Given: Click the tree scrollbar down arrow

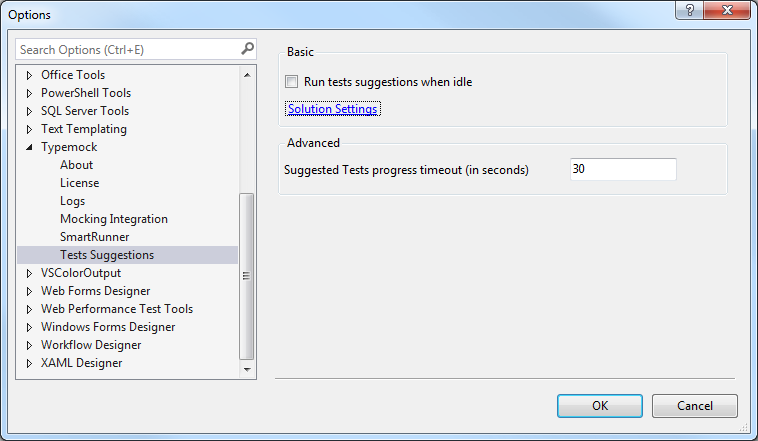Looking at the screenshot, I should (x=247, y=370).
